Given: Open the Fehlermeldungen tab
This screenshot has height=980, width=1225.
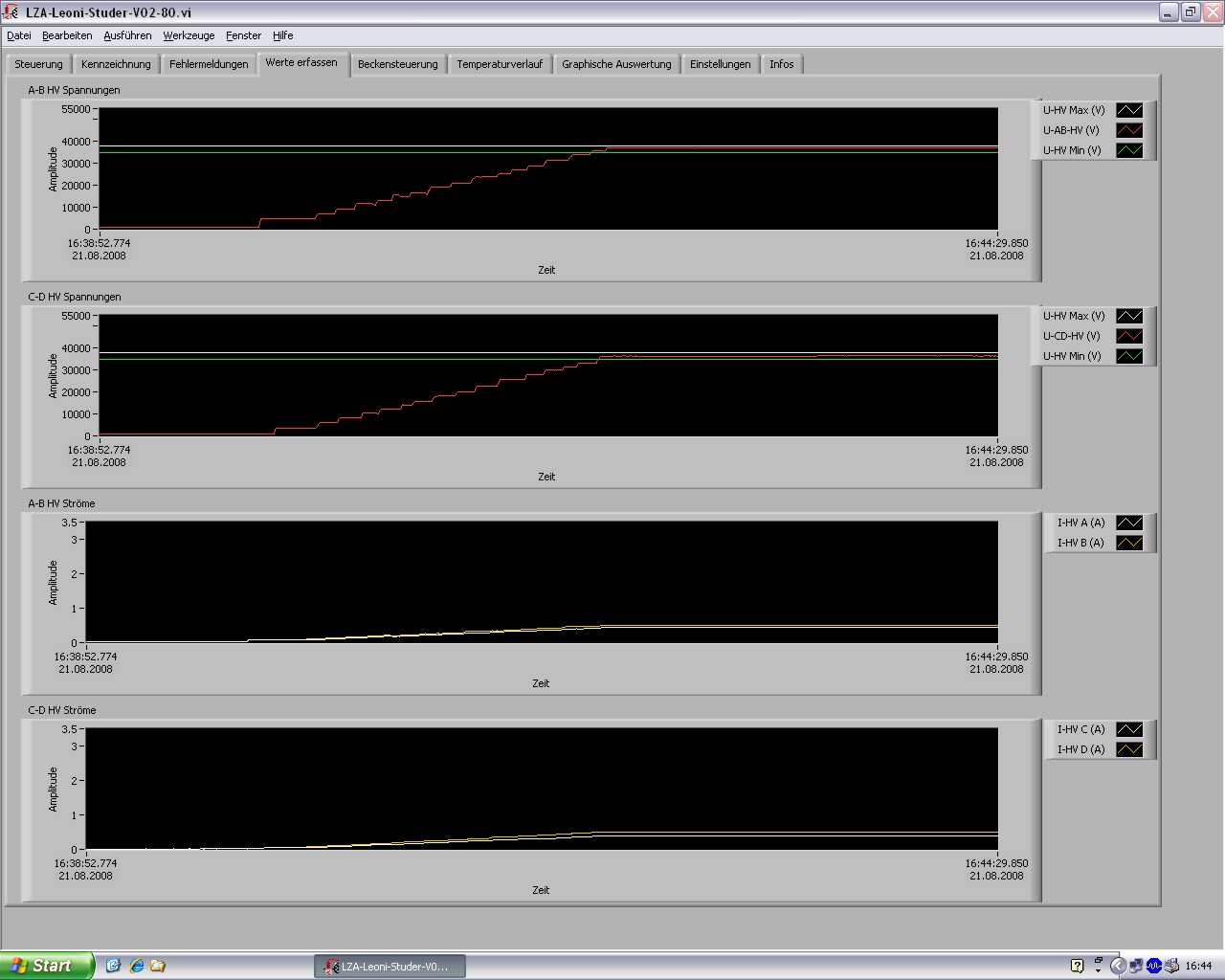Looking at the screenshot, I should tap(209, 64).
